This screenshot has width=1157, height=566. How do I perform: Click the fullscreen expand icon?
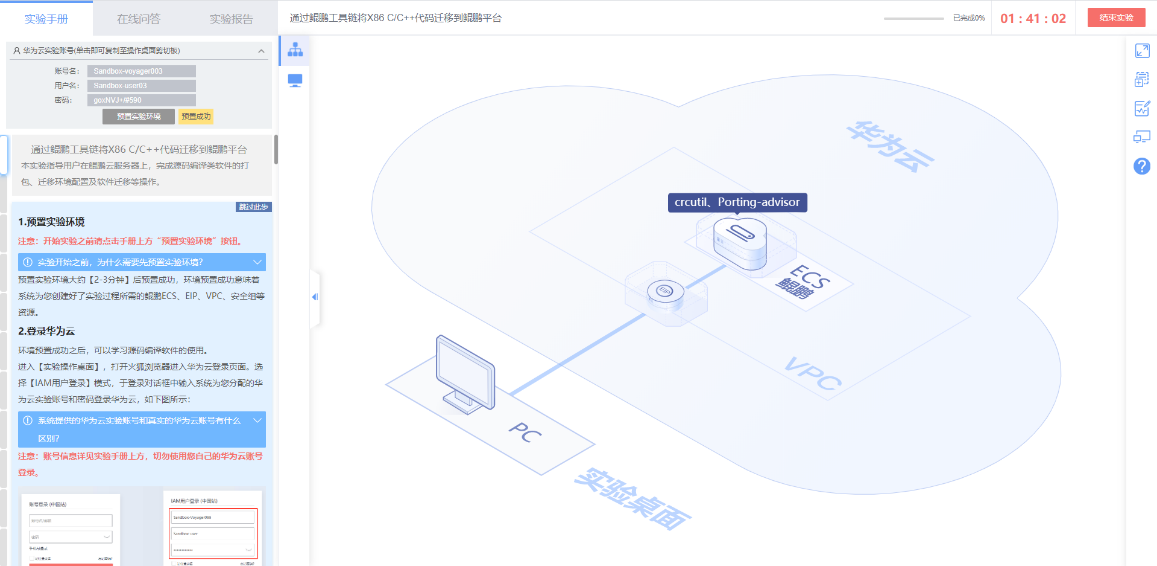(x=1142, y=51)
